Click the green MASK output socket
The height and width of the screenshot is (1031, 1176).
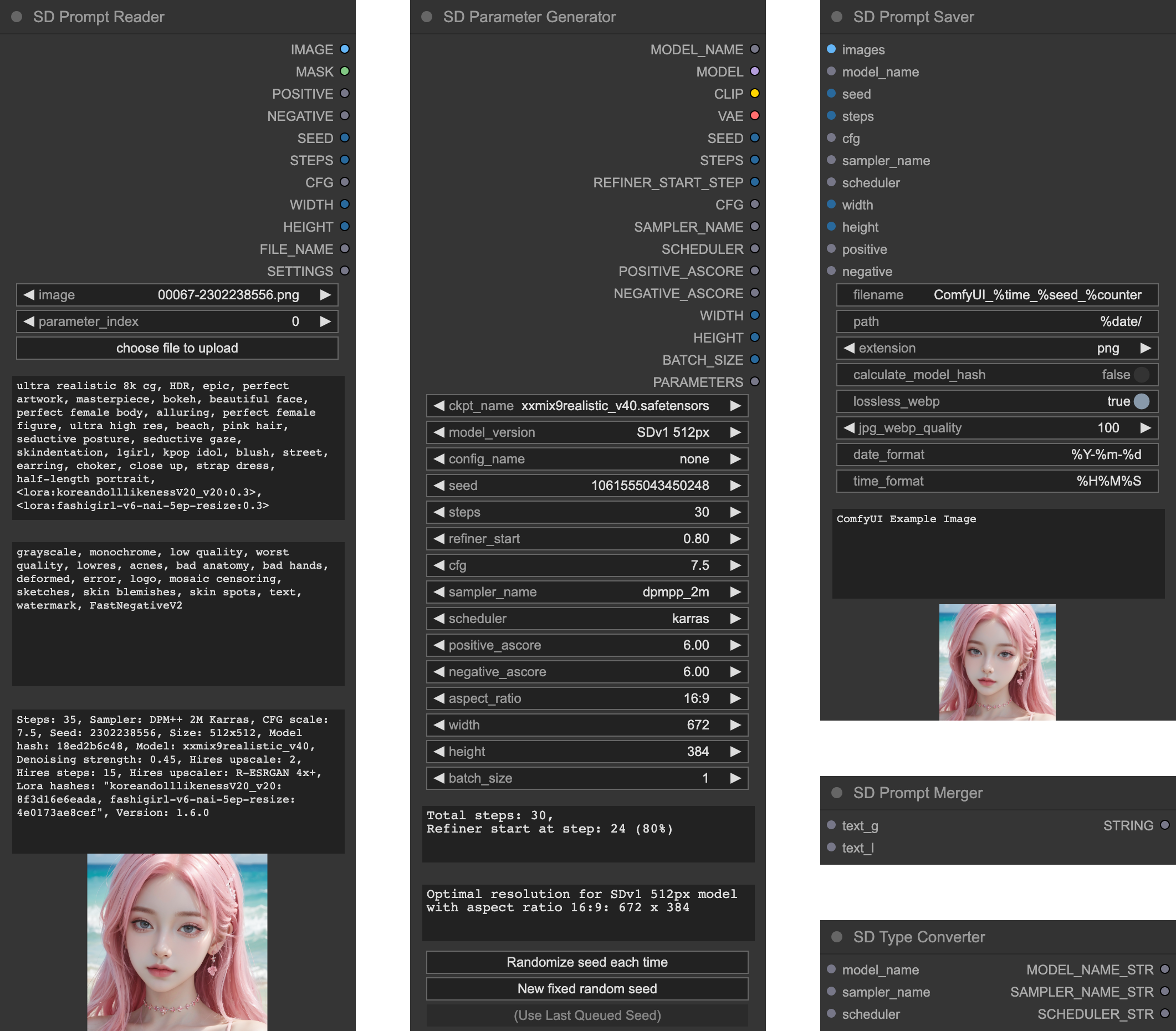[x=345, y=72]
